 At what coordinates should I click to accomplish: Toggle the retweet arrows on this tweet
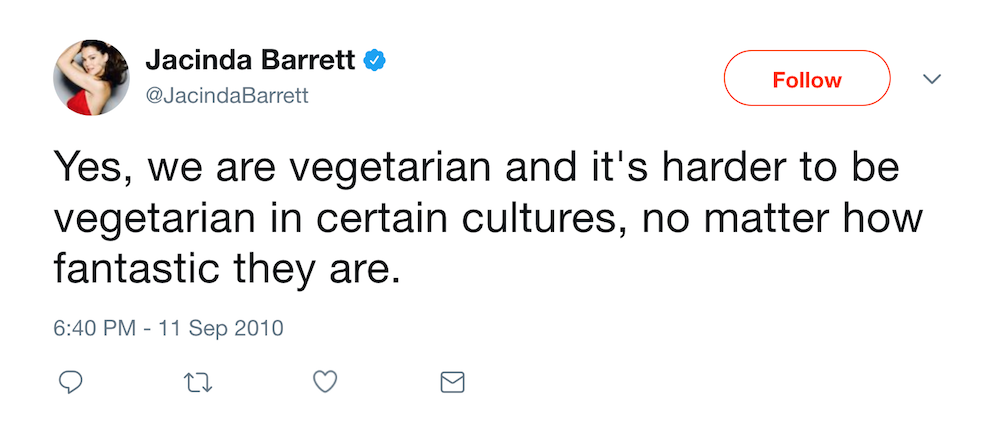[x=198, y=383]
